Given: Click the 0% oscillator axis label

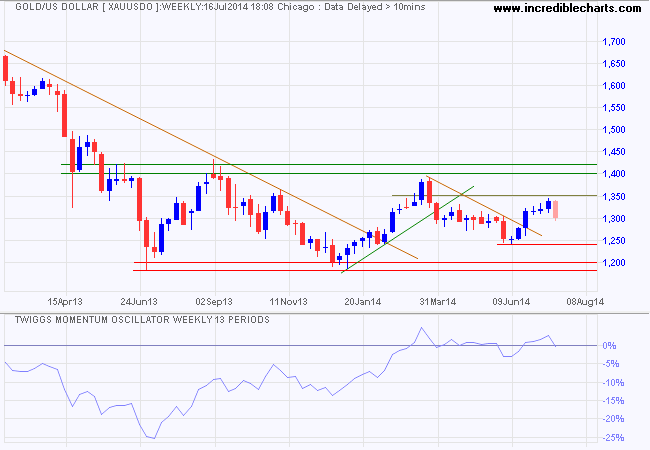Looking at the screenshot, I should click(609, 346).
